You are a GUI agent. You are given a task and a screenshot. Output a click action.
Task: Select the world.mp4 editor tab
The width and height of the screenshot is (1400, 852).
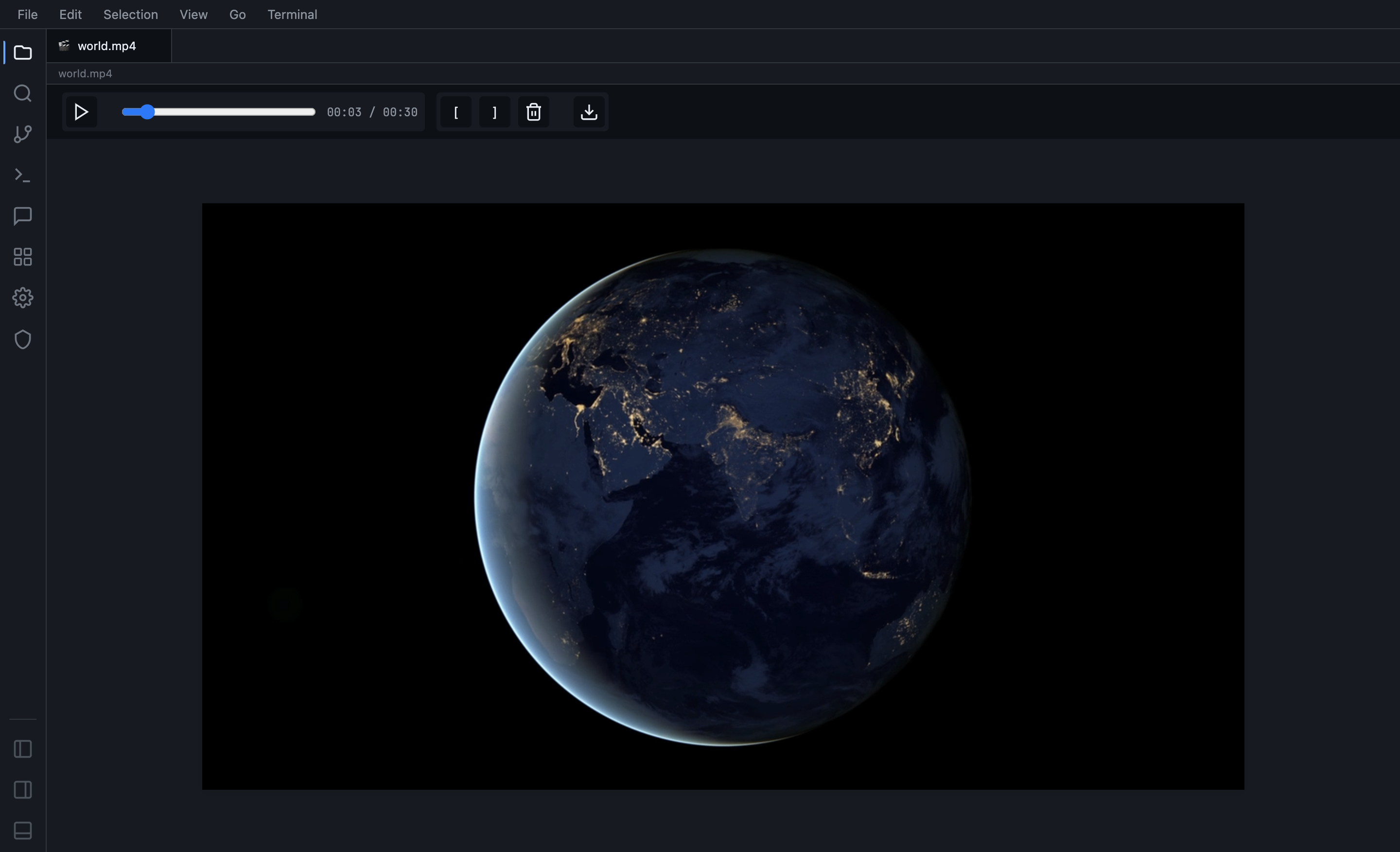107,46
